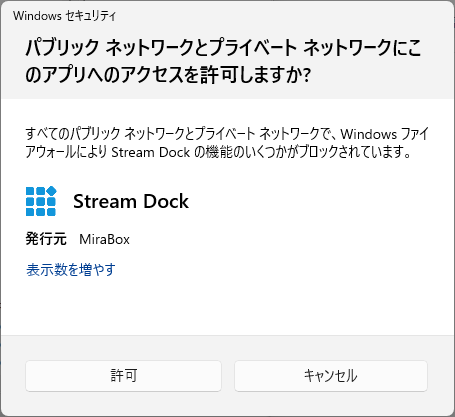This screenshot has width=455, height=417.
Task: Click the MiraBox publisher name
Action: click(104, 239)
